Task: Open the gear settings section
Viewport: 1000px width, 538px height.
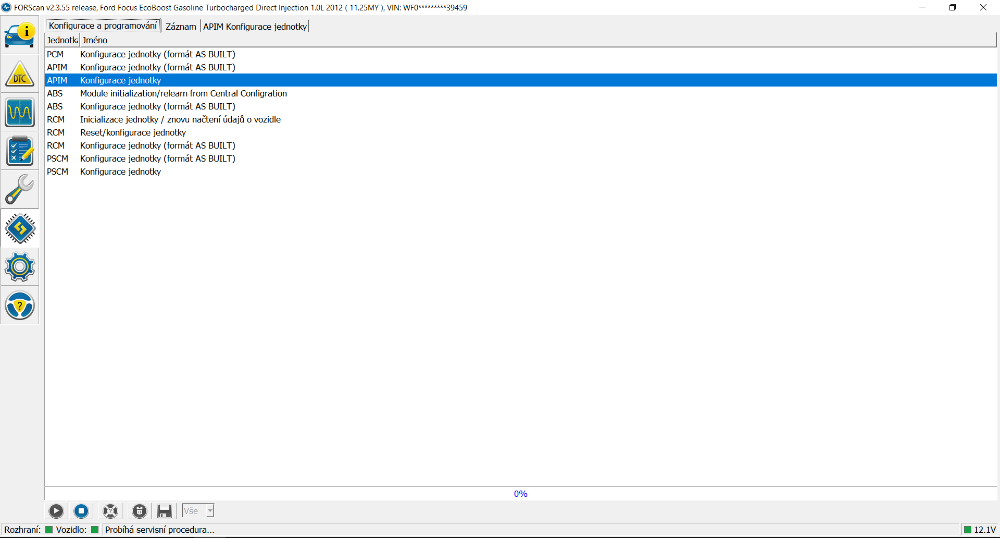Action: point(20,267)
